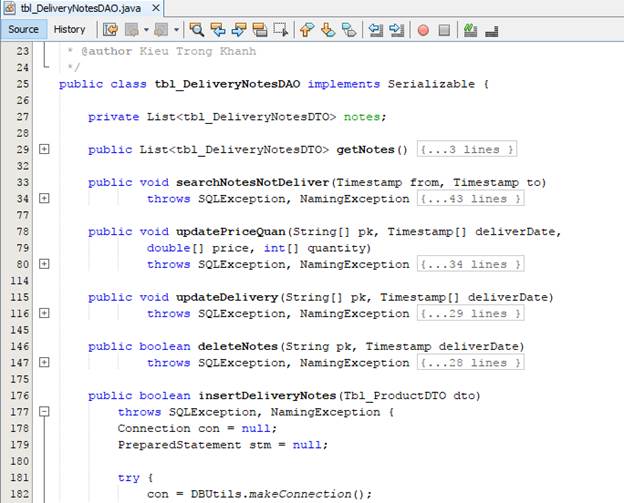624x503 pixels.
Task: Close the tbl_DeliveryNotesDAO.java tab
Action: (156, 8)
